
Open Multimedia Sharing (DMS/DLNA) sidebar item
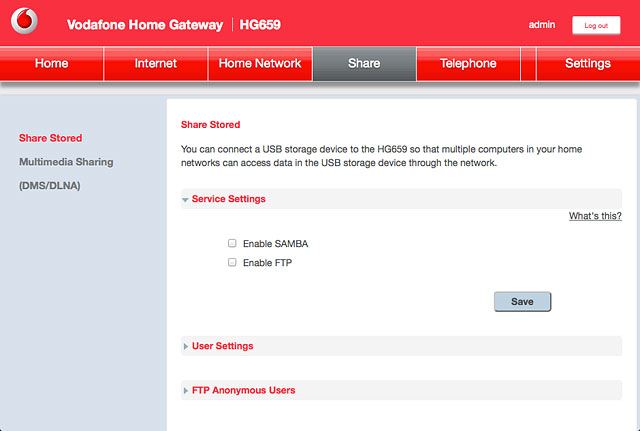pos(66,174)
